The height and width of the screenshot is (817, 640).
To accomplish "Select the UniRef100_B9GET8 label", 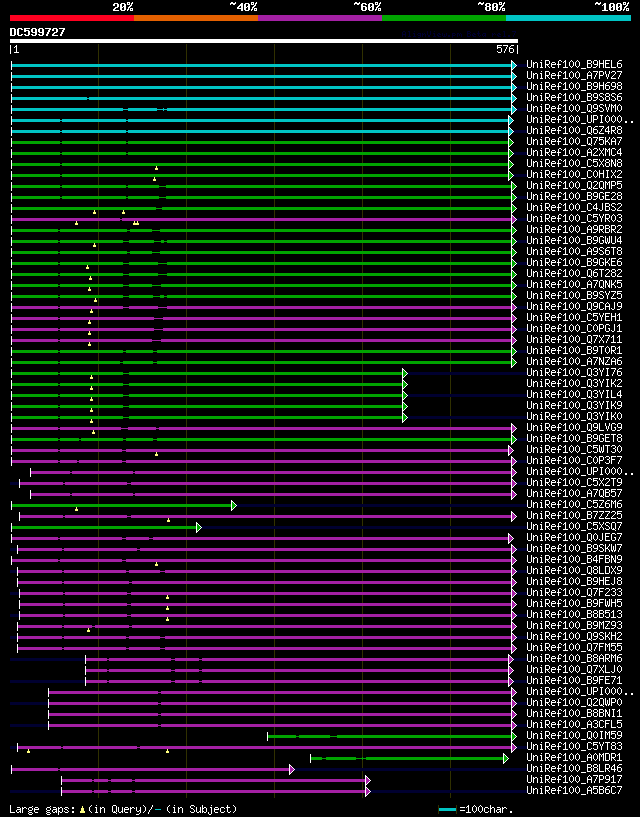I will point(574,439).
